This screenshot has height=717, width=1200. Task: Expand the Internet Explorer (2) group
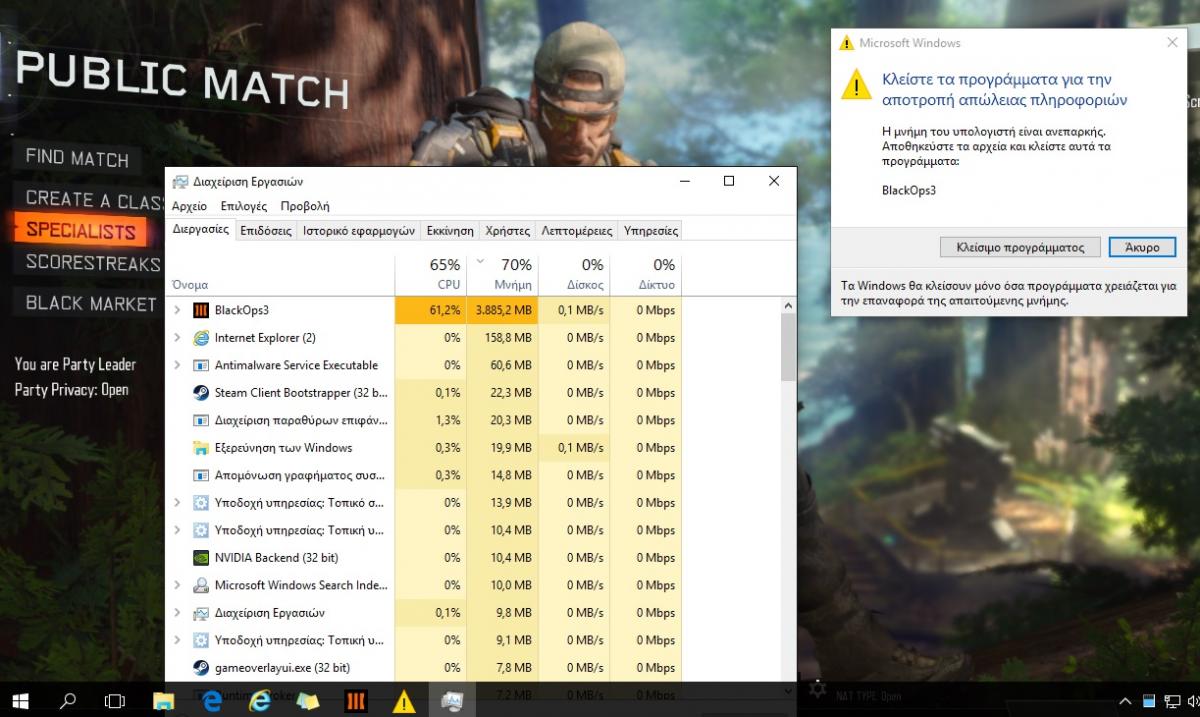coord(177,338)
